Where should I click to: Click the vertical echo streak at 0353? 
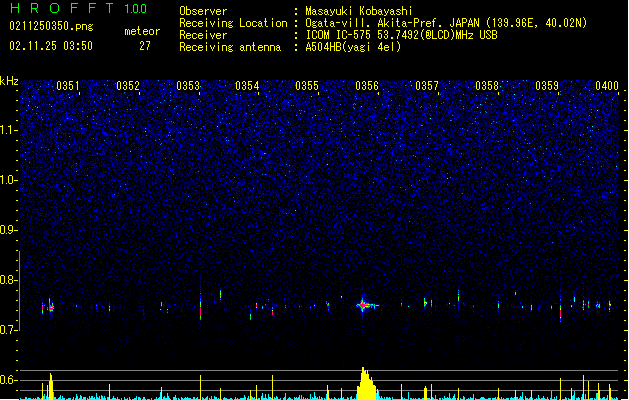click(201, 304)
